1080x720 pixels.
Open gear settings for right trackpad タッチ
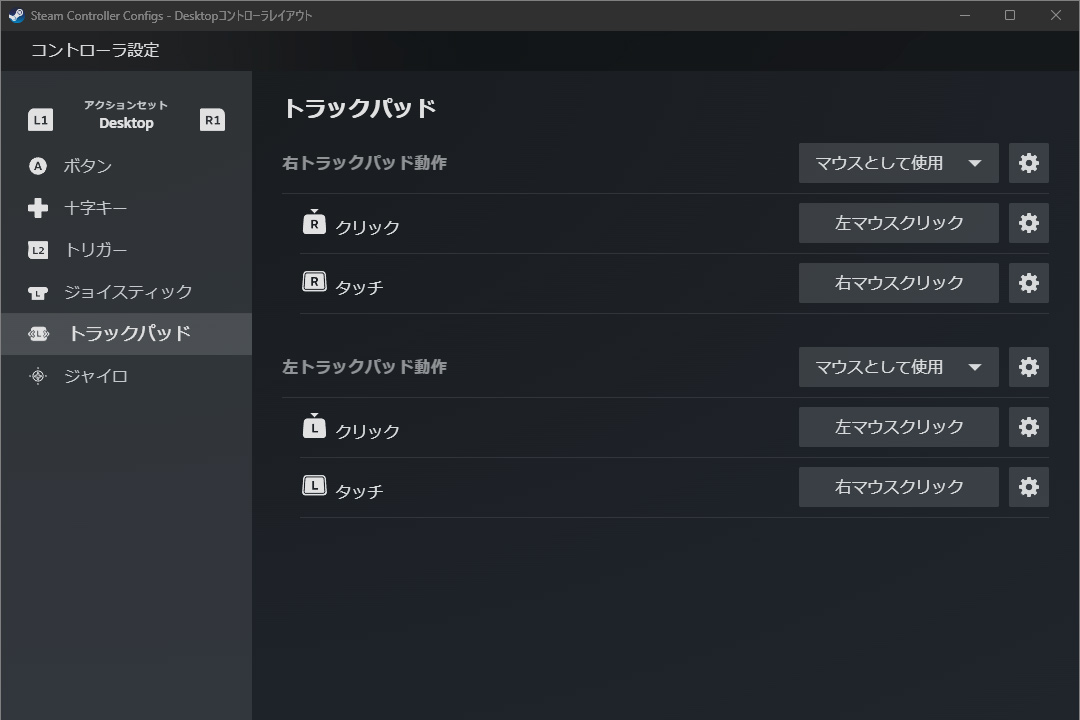[1028, 283]
